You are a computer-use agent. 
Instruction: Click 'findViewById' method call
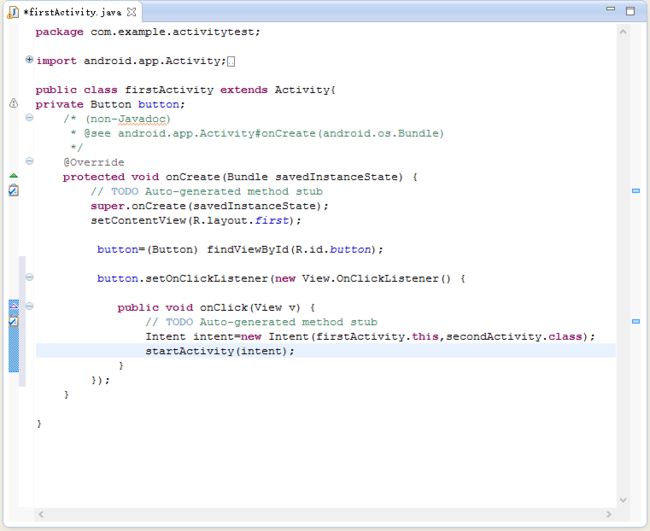pyautogui.click(x=248, y=250)
